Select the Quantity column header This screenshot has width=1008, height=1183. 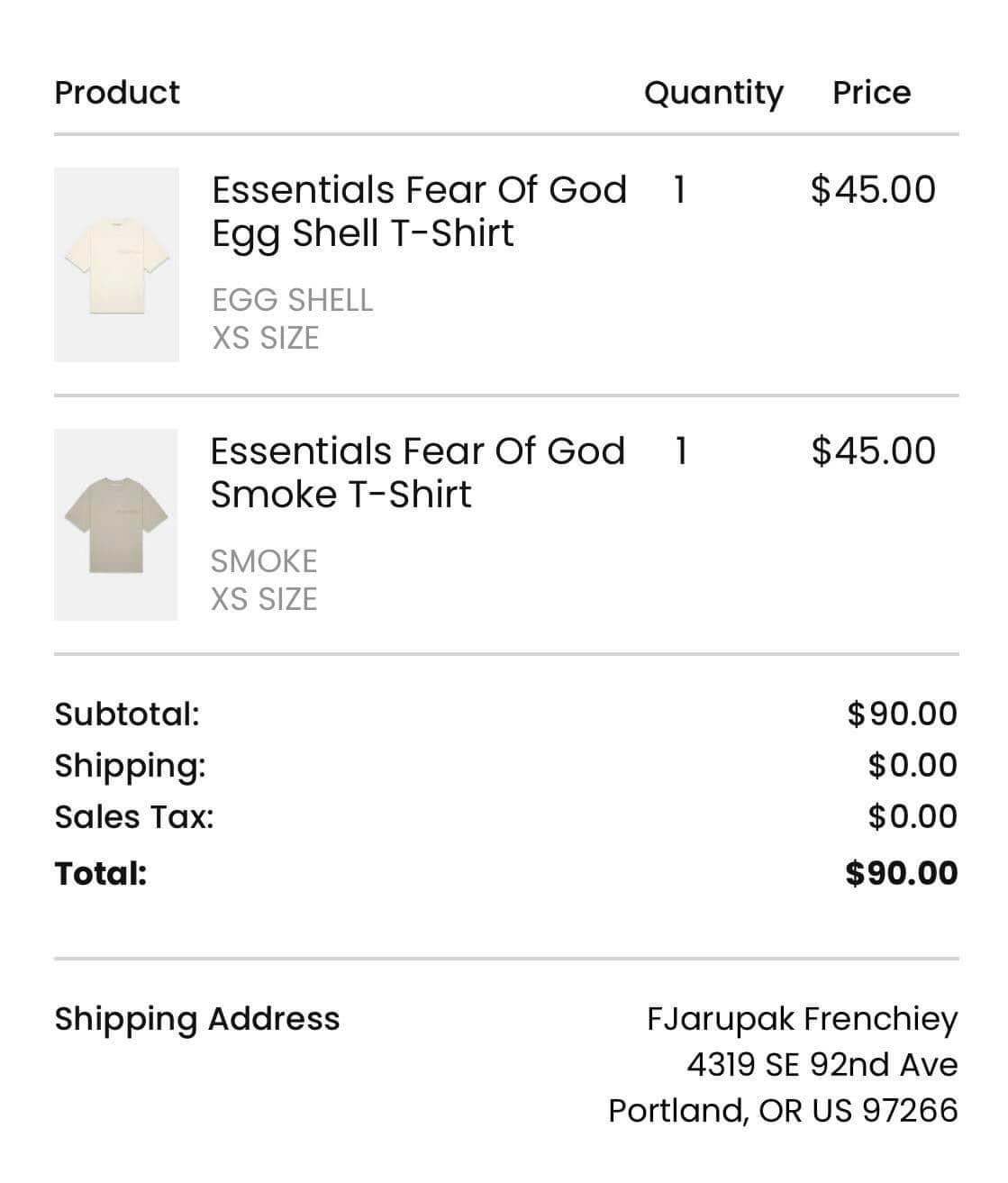pos(713,94)
